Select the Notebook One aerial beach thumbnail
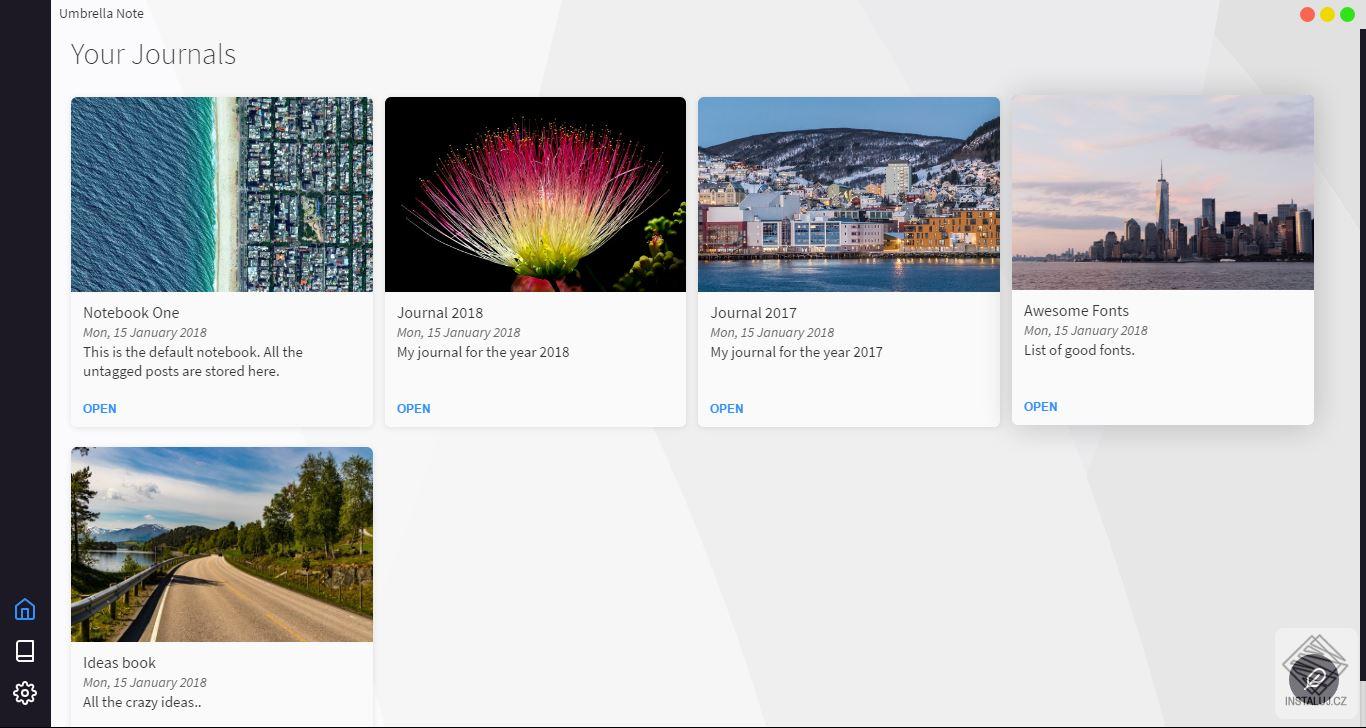The height and width of the screenshot is (728, 1366). point(222,194)
